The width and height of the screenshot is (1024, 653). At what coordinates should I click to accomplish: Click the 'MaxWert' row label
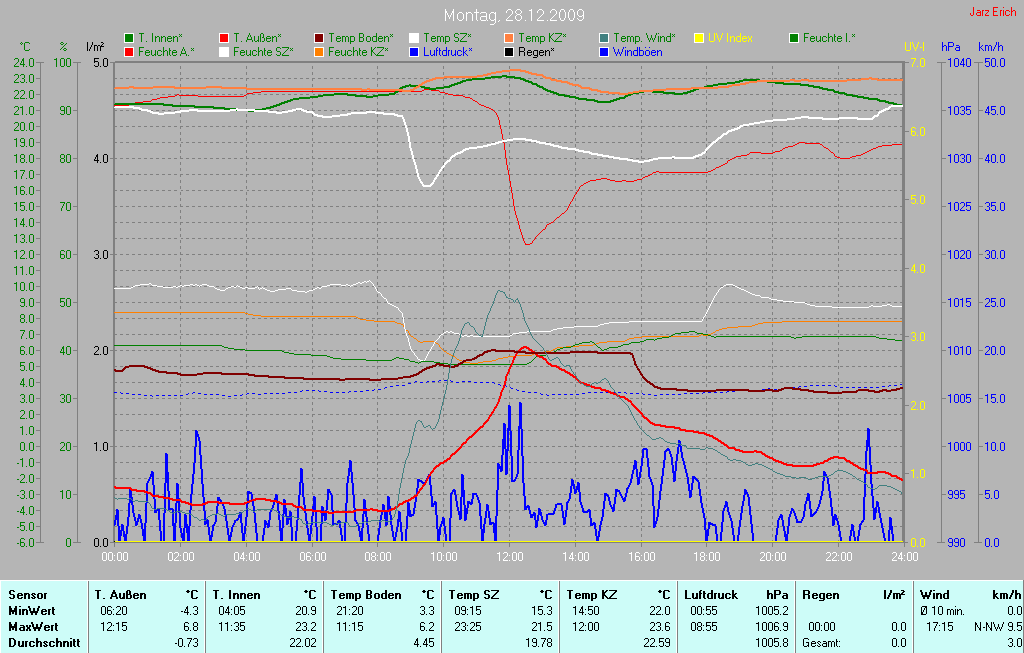[33, 626]
